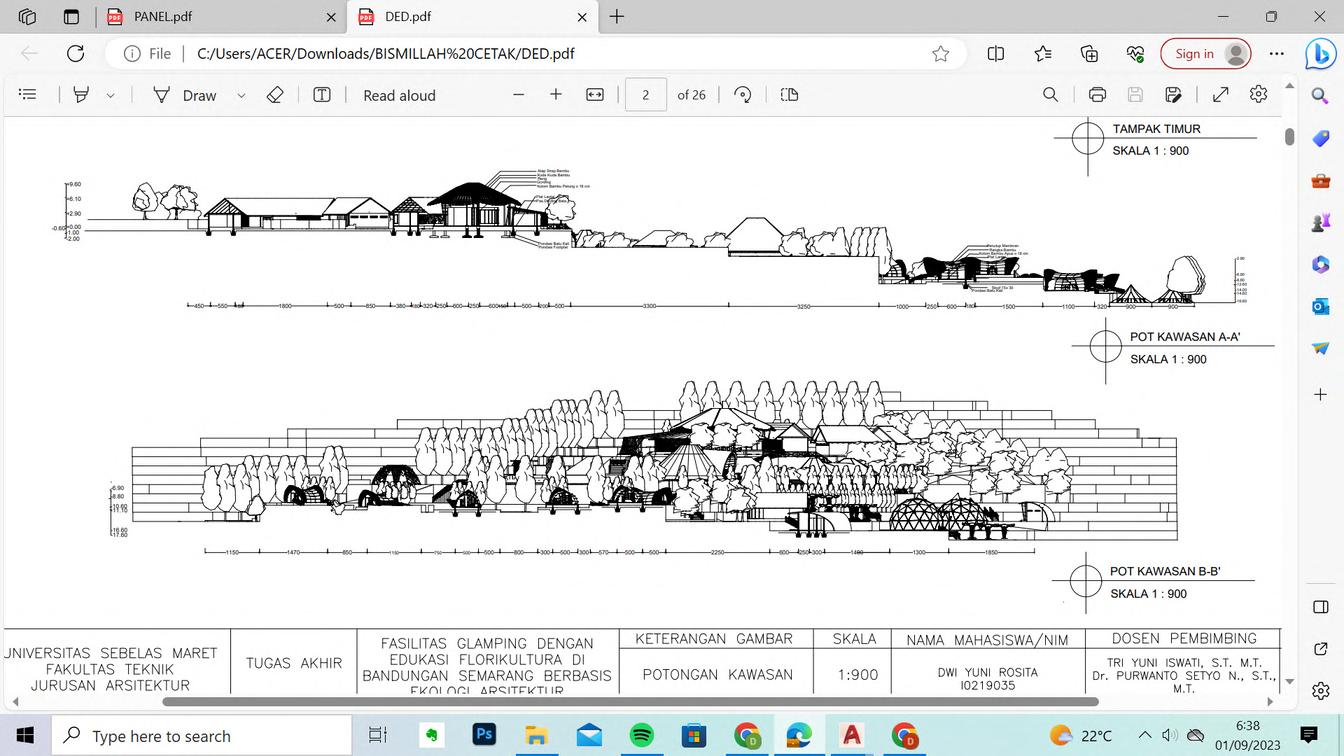
Task: Open File Explorer from the taskbar
Action: (x=537, y=736)
